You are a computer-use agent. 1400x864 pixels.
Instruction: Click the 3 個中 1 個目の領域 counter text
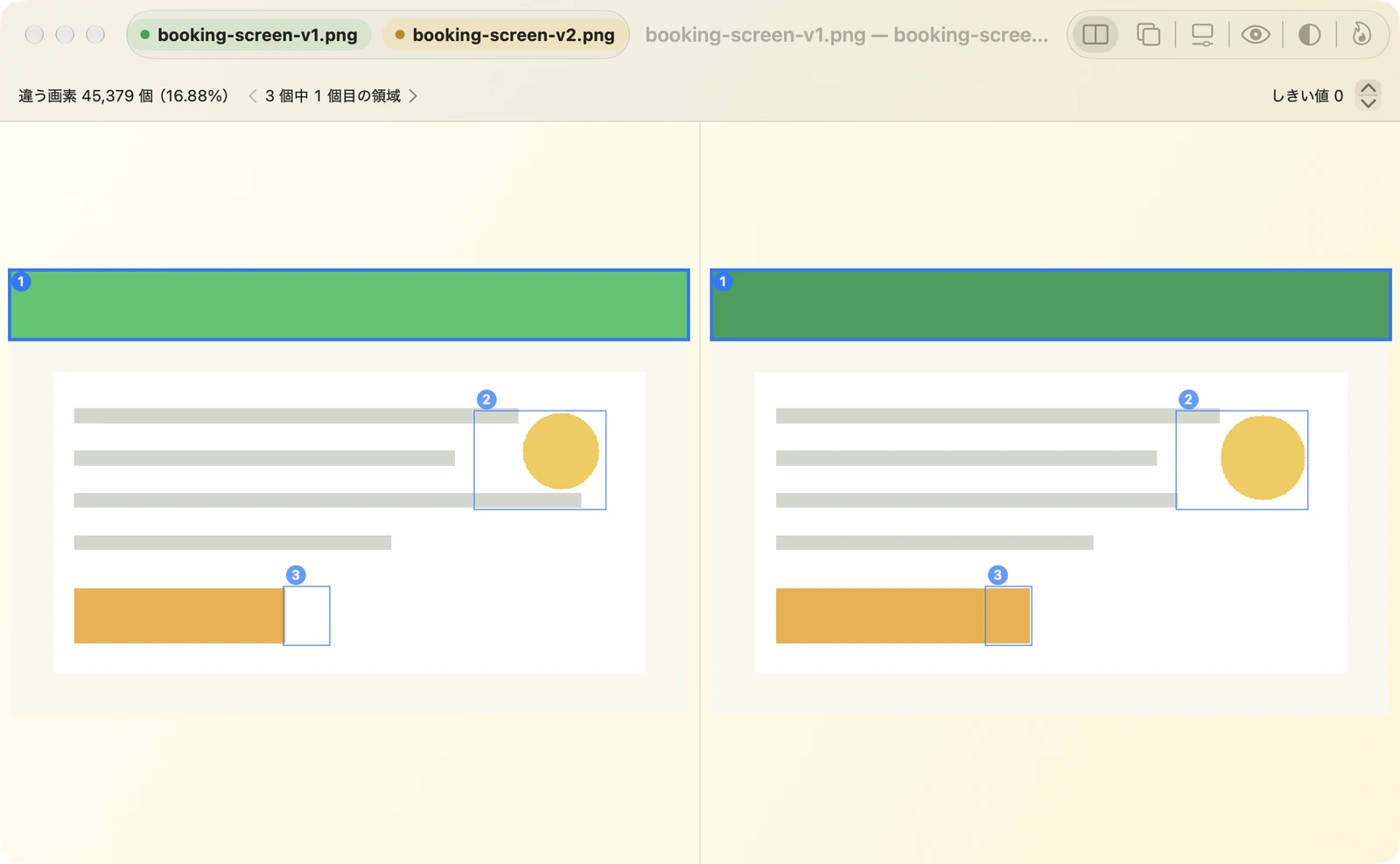(x=332, y=95)
